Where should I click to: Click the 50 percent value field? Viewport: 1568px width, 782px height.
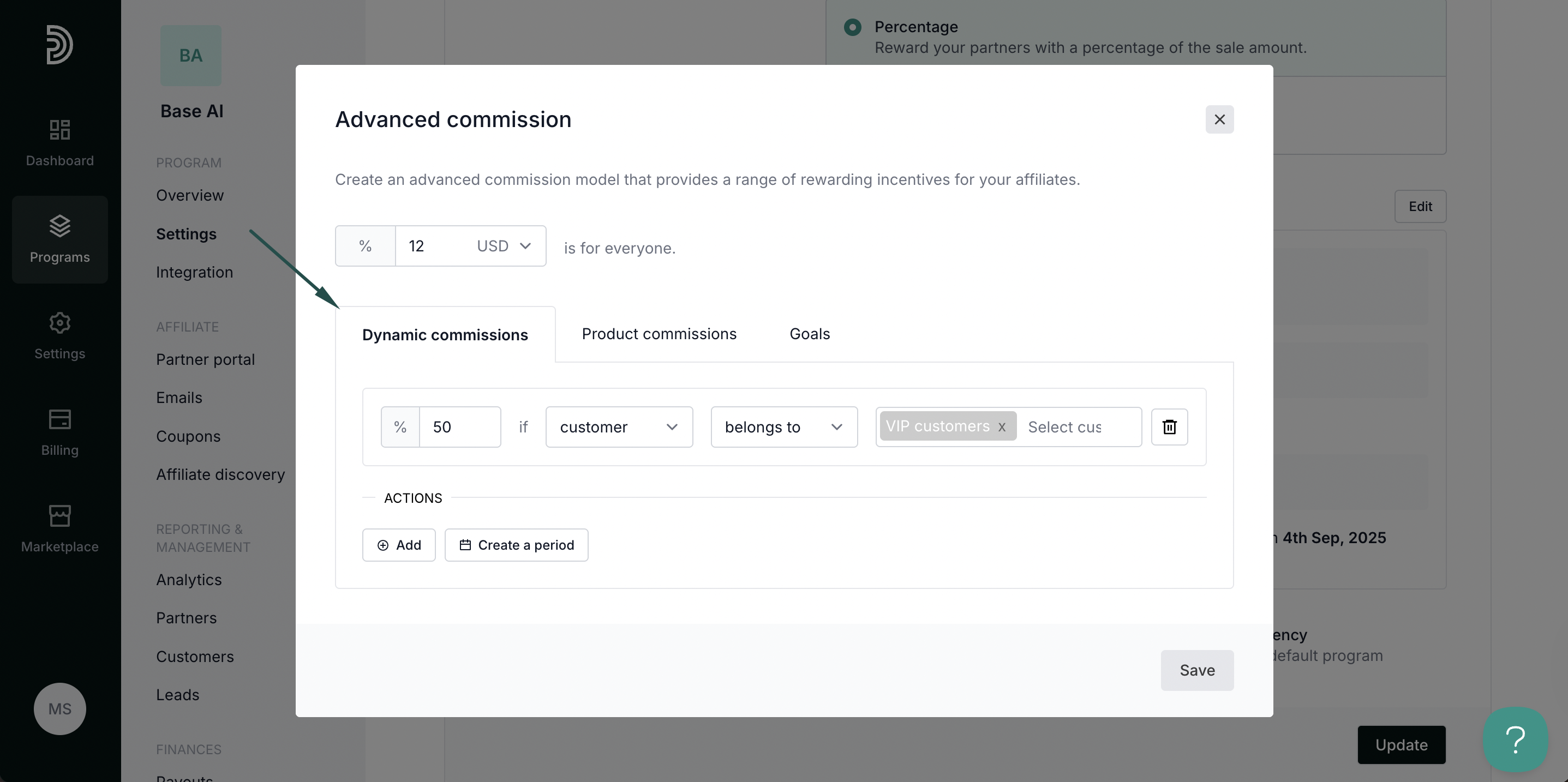point(459,426)
